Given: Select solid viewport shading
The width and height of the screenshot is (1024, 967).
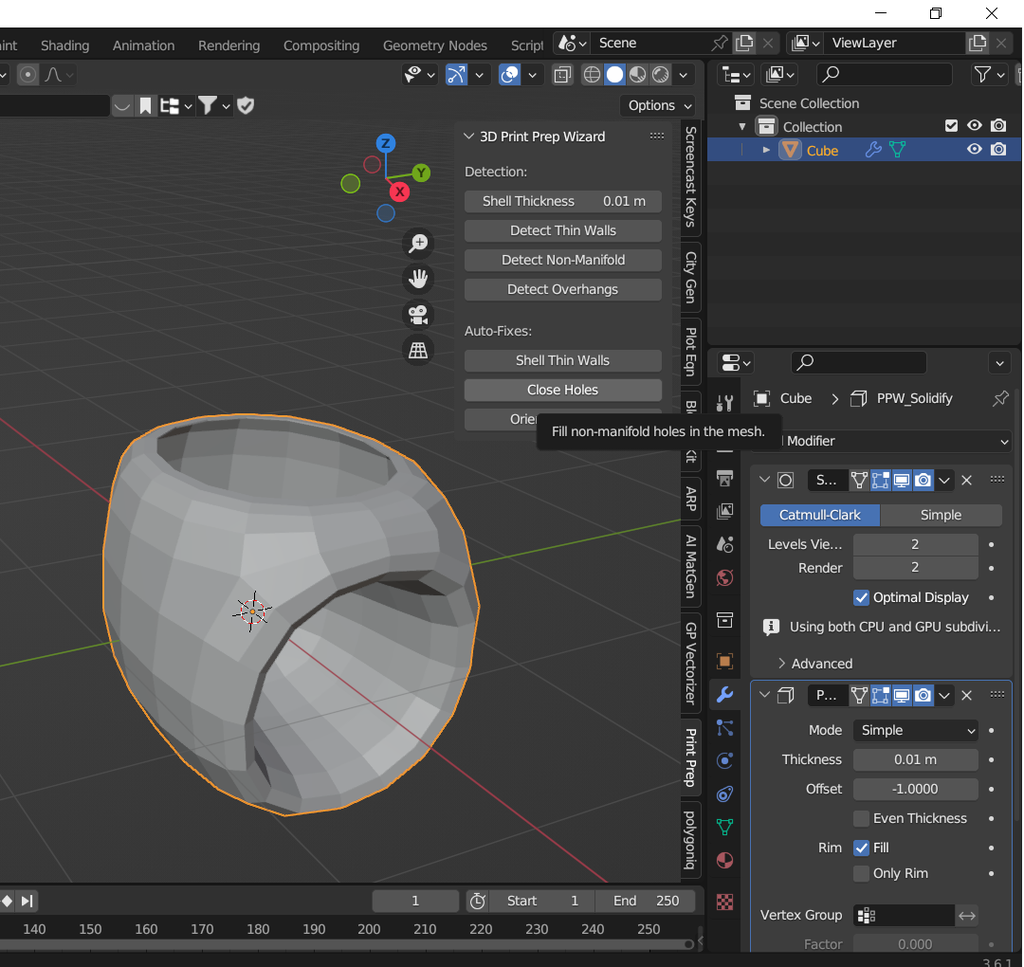Looking at the screenshot, I should 615,74.
